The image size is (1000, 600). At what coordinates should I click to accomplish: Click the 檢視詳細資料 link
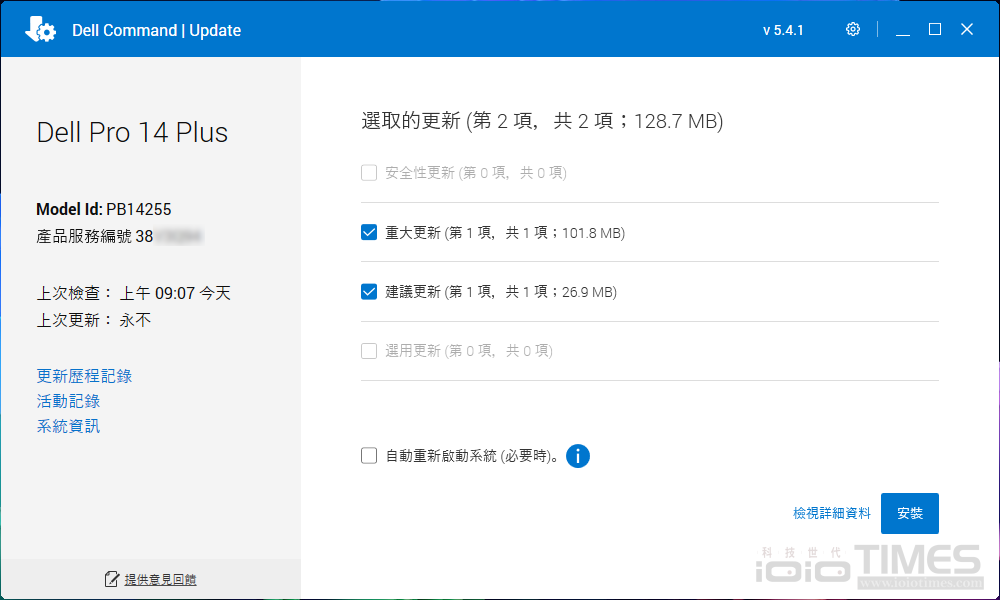832,513
